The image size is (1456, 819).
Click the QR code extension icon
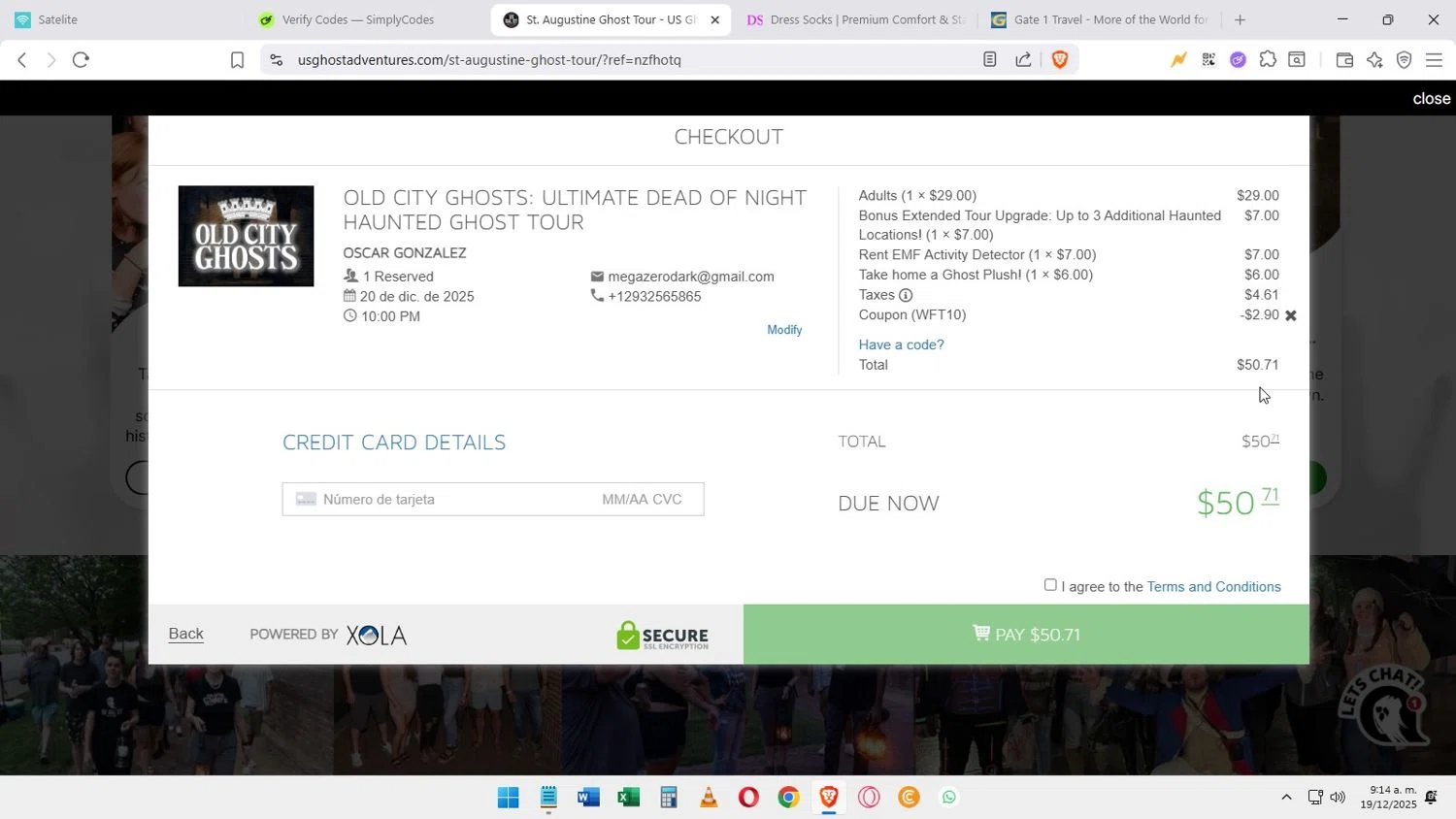[1208, 60]
